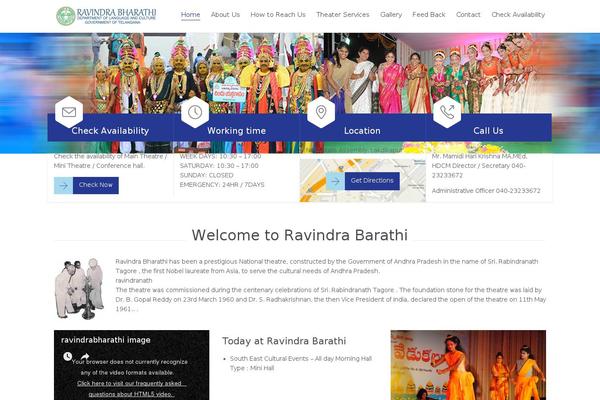The width and height of the screenshot is (600, 400).
Task: Click the location pin hexagon icon
Action: tap(321, 112)
